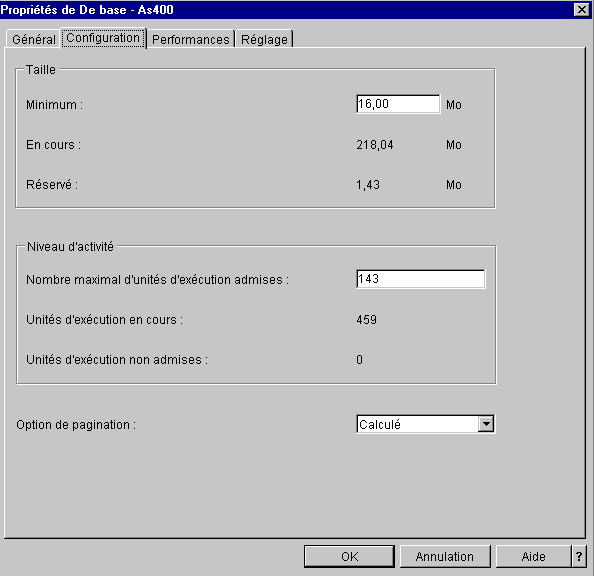Screen dimensions: 594x576
Task: Focus the maximum execution units field
Action: coord(420,279)
